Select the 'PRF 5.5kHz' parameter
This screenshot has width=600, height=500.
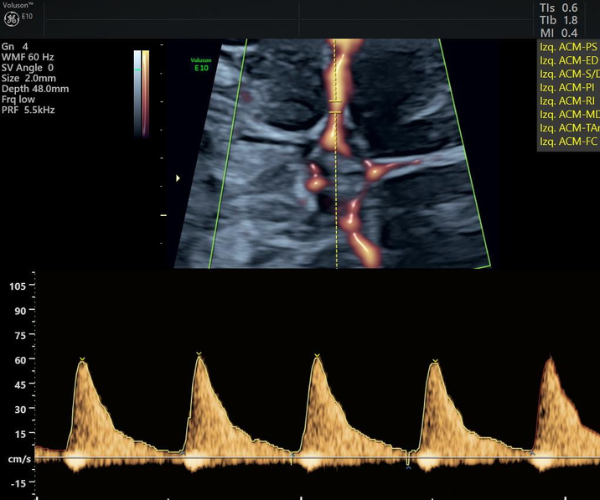pos(28,110)
